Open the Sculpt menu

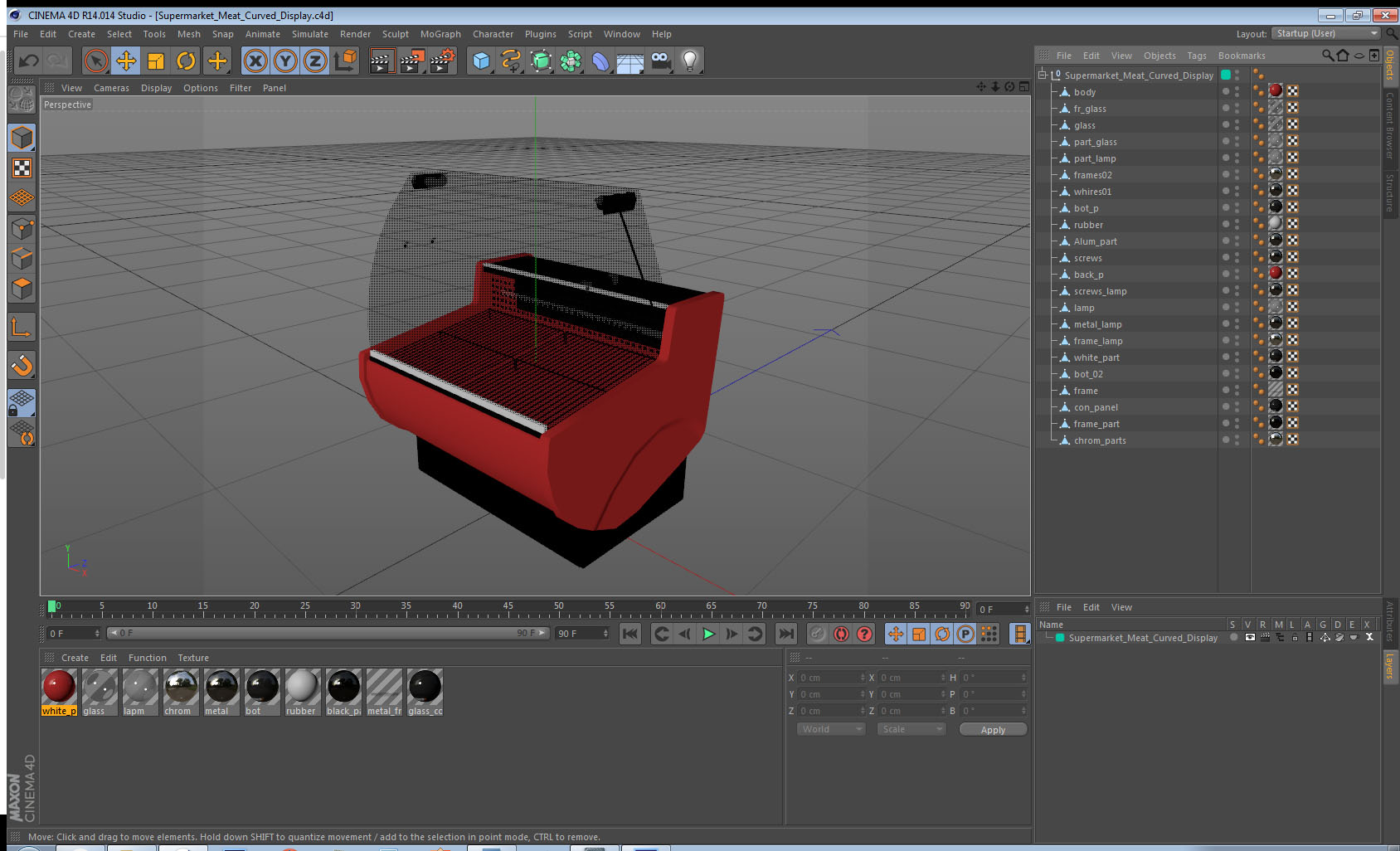click(395, 34)
